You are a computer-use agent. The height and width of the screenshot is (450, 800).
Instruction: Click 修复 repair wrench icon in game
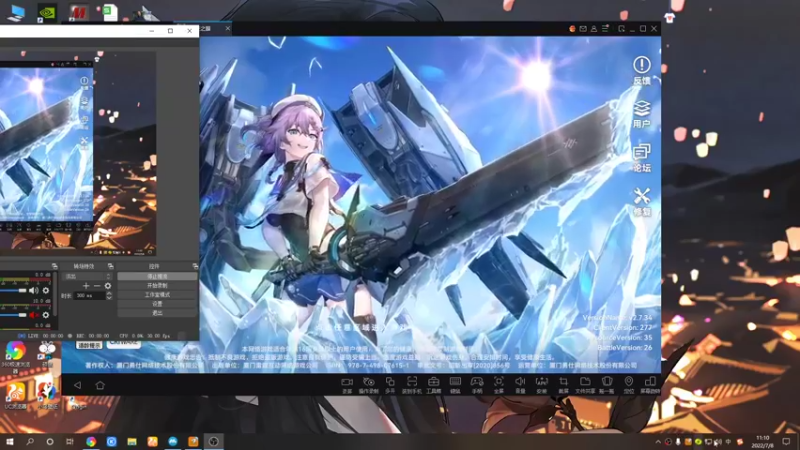pos(641,202)
